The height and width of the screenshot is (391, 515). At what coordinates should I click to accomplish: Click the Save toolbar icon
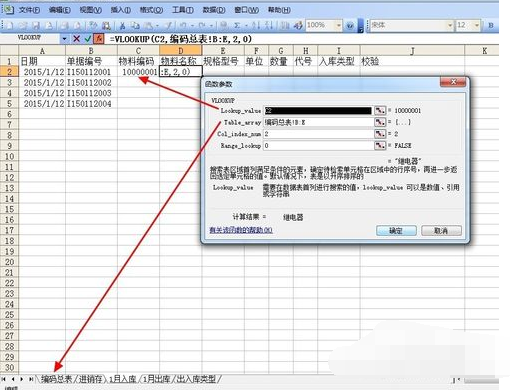[x=36, y=25]
